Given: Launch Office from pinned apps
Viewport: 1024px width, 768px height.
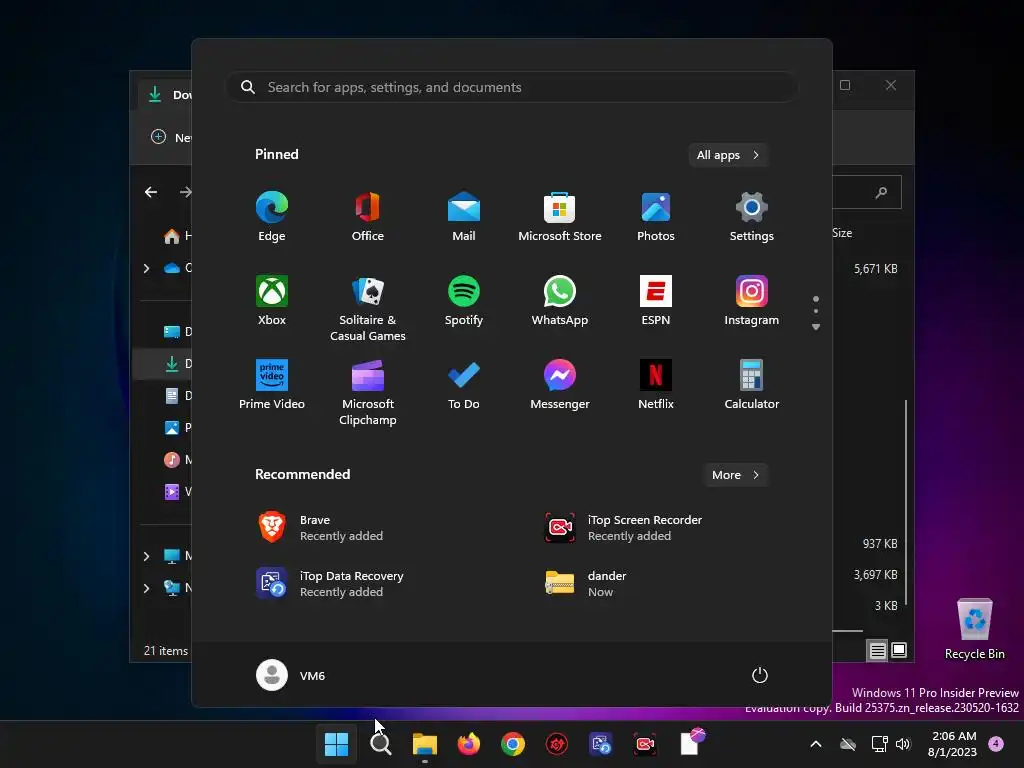Looking at the screenshot, I should (368, 217).
